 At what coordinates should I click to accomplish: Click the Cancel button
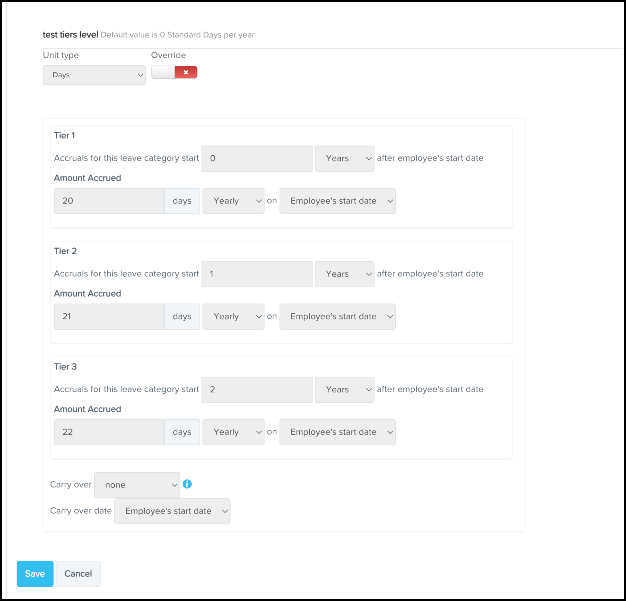point(78,574)
